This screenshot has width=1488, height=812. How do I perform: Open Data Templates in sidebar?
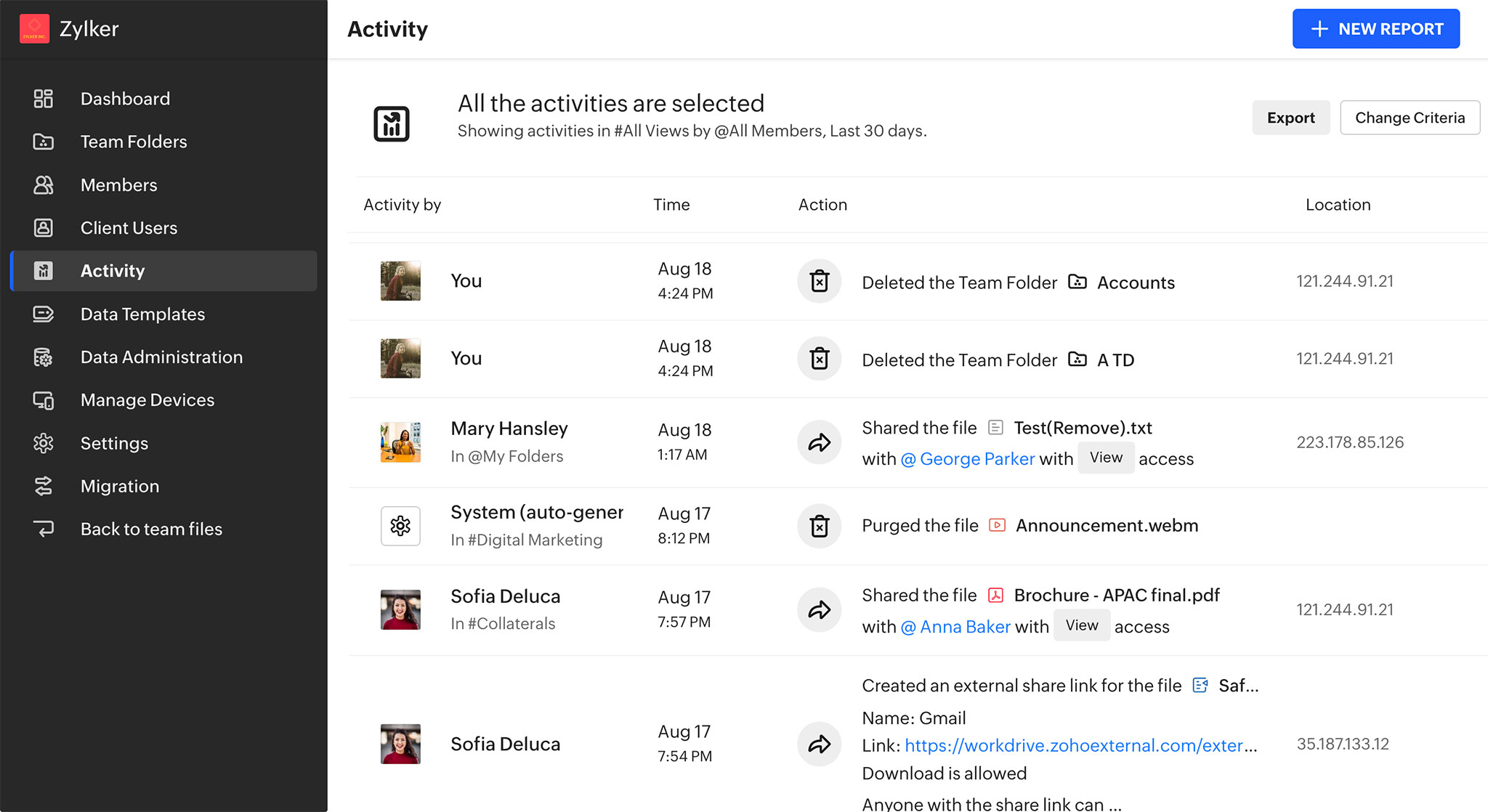pos(142,314)
